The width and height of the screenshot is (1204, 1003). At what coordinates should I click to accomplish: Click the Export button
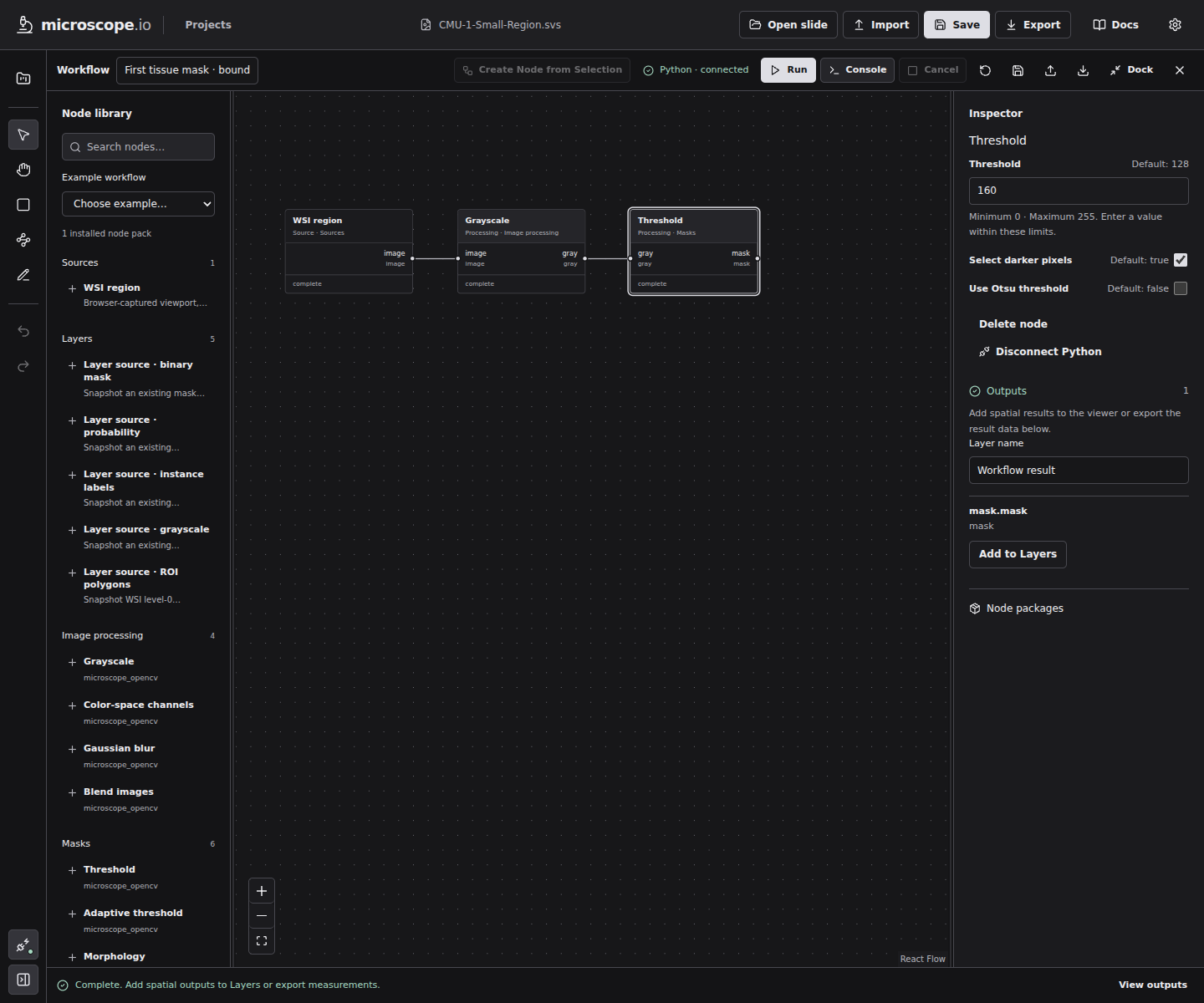[x=1033, y=25]
